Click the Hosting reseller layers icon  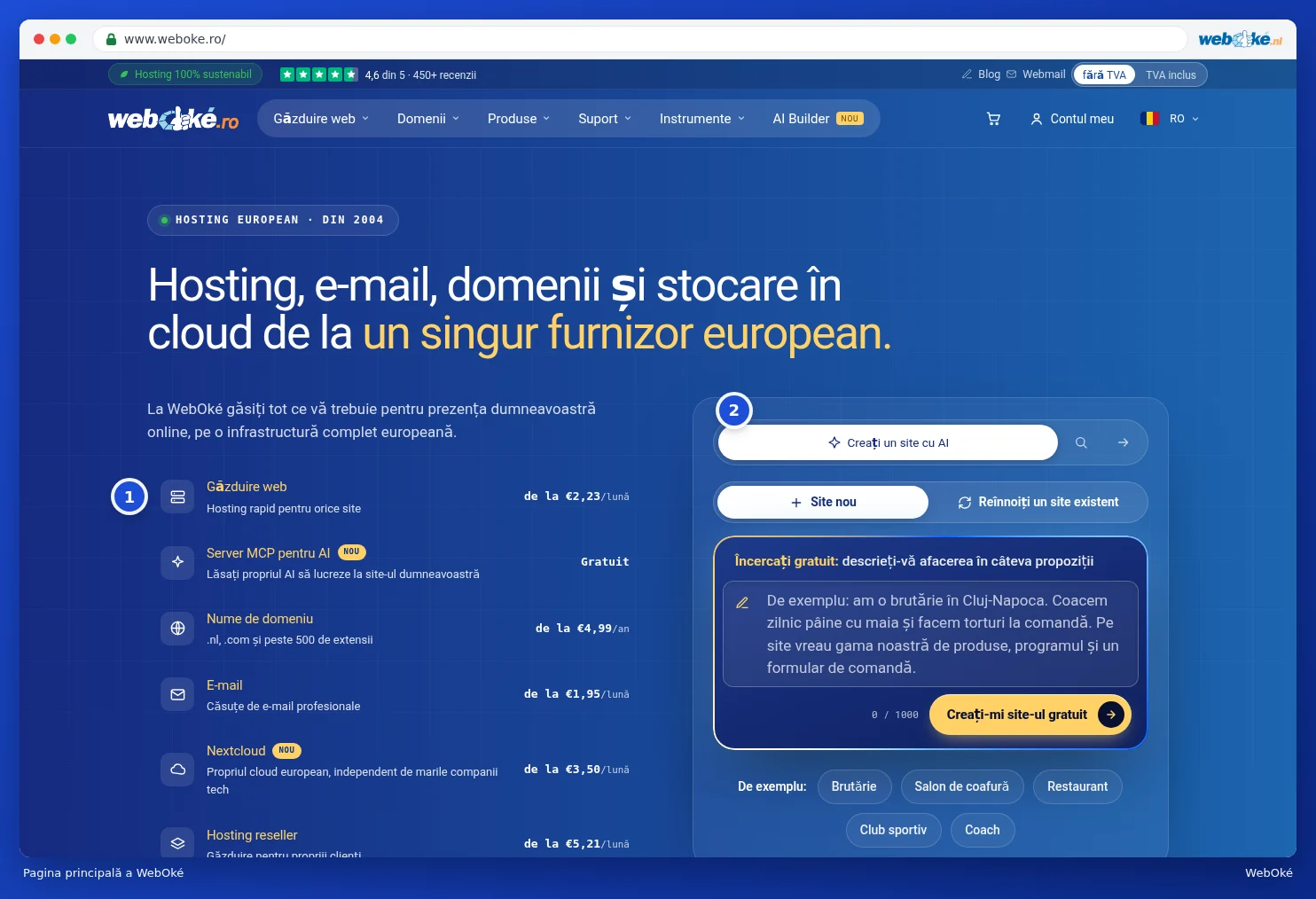[x=177, y=843]
